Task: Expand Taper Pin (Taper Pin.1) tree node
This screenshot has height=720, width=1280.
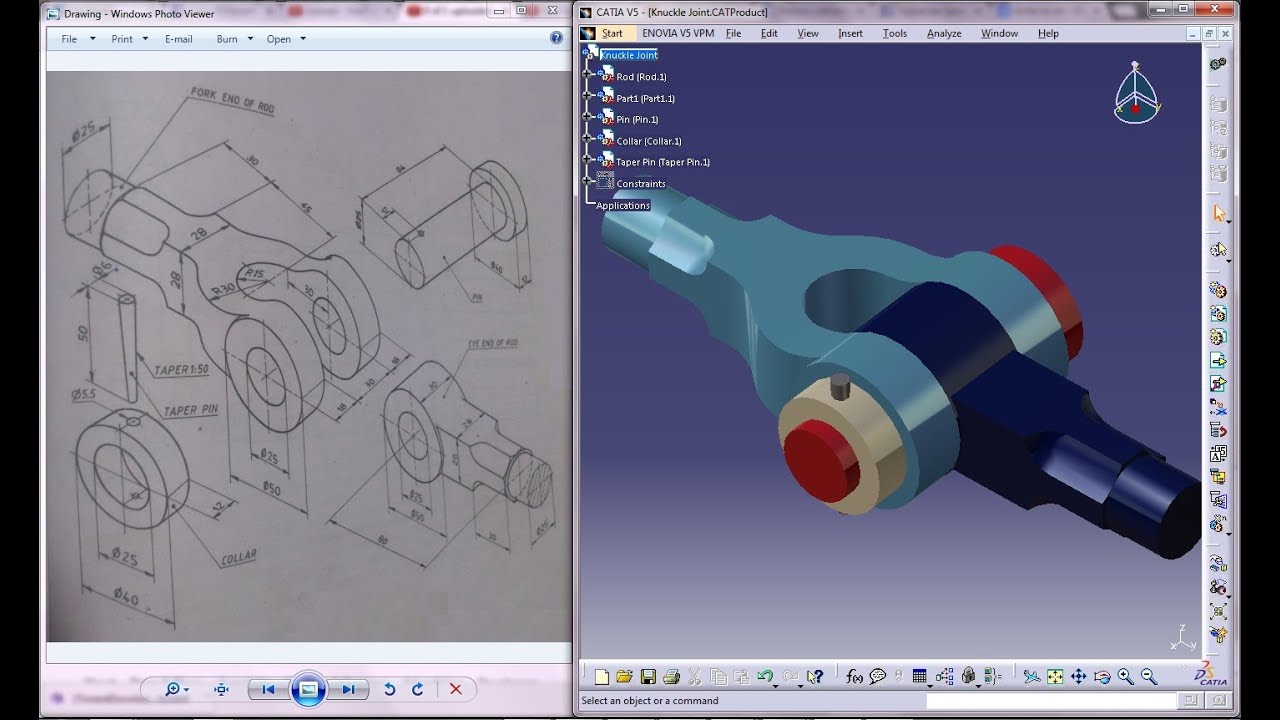Action: (x=589, y=159)
